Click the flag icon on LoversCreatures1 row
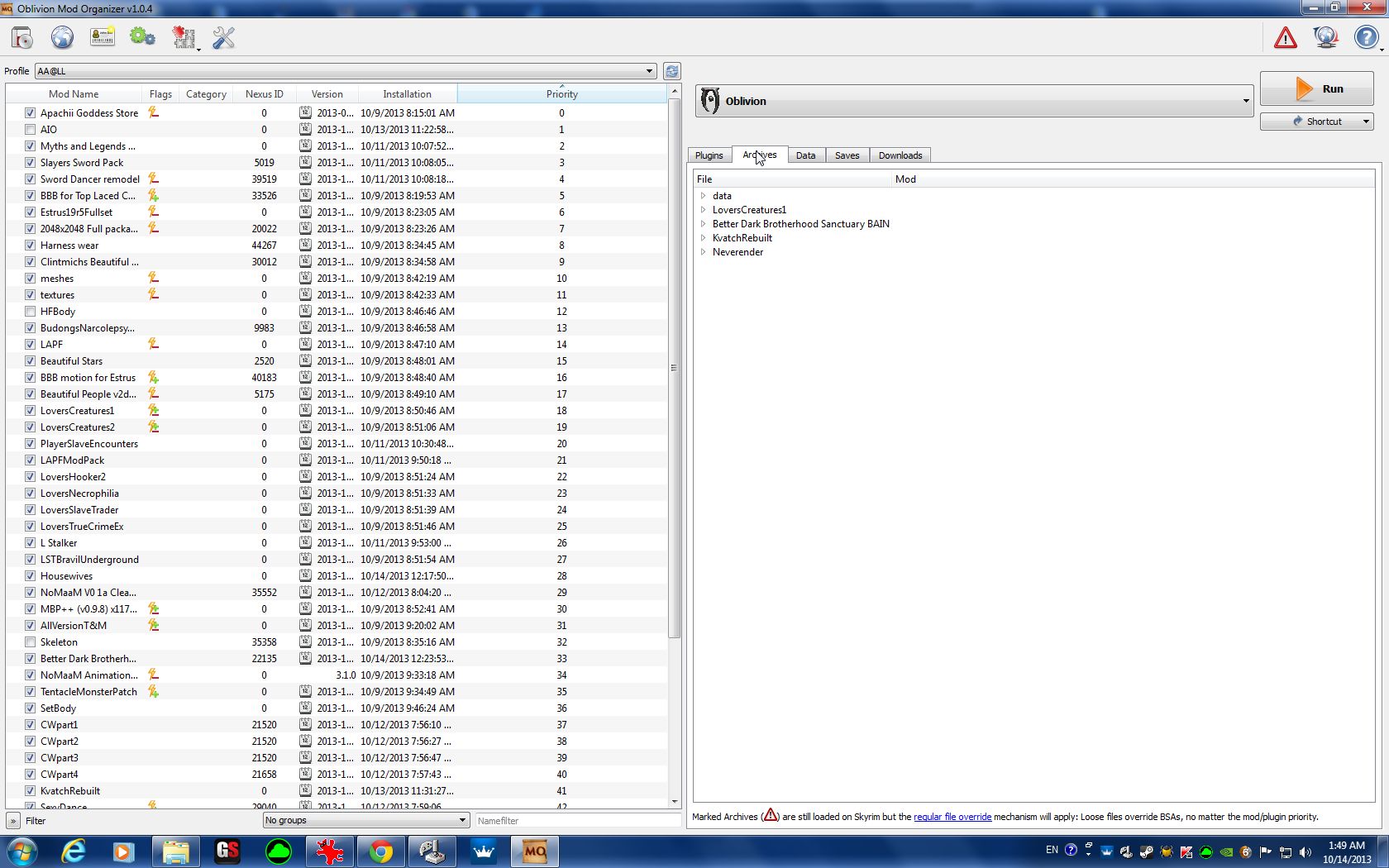Viewport: 1389px width, 868px height. pos(153,410)
